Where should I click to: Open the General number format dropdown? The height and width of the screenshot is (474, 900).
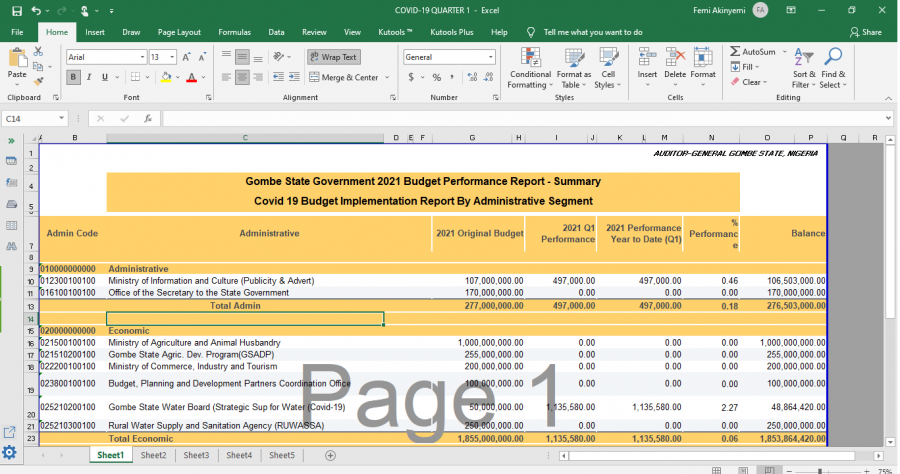coord(490,57)
